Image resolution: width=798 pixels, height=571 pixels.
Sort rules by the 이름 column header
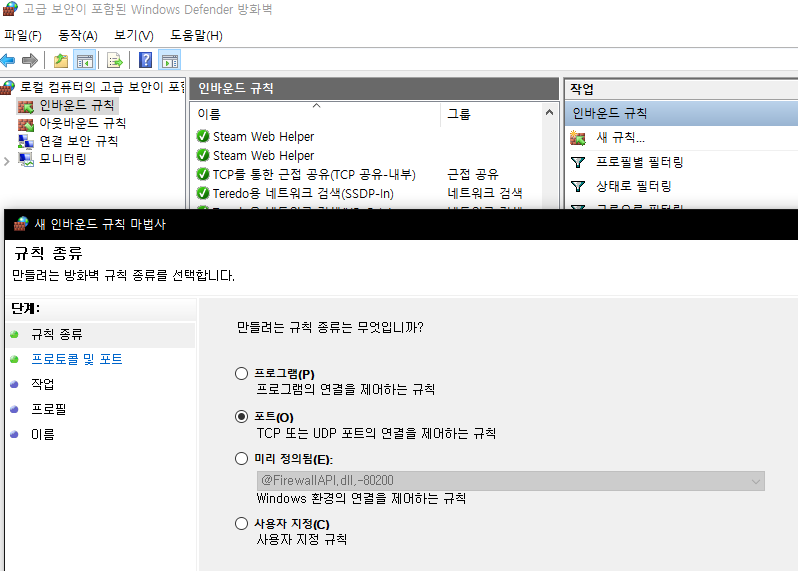[x=315, y=115]
